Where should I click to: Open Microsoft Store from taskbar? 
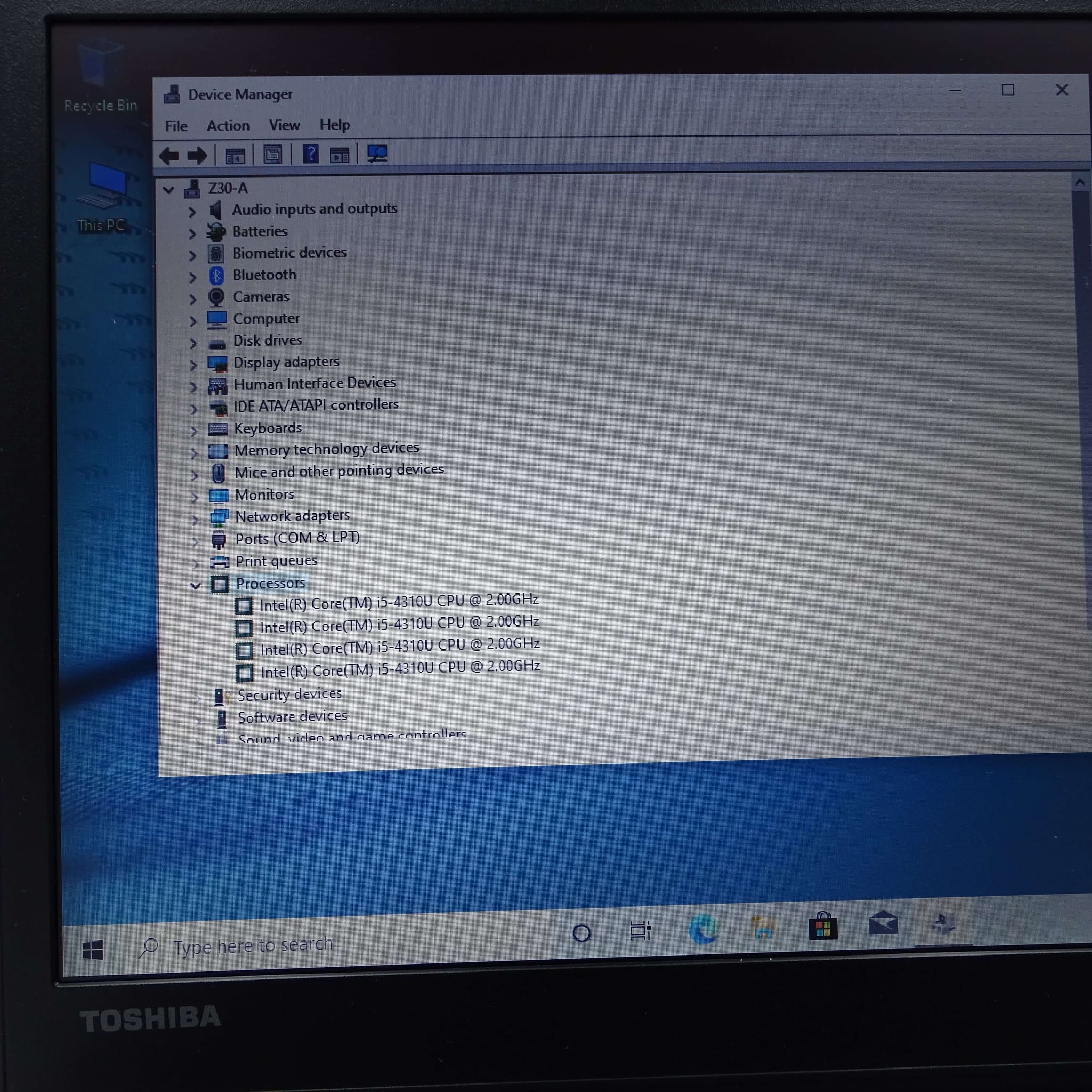(823, 926)
